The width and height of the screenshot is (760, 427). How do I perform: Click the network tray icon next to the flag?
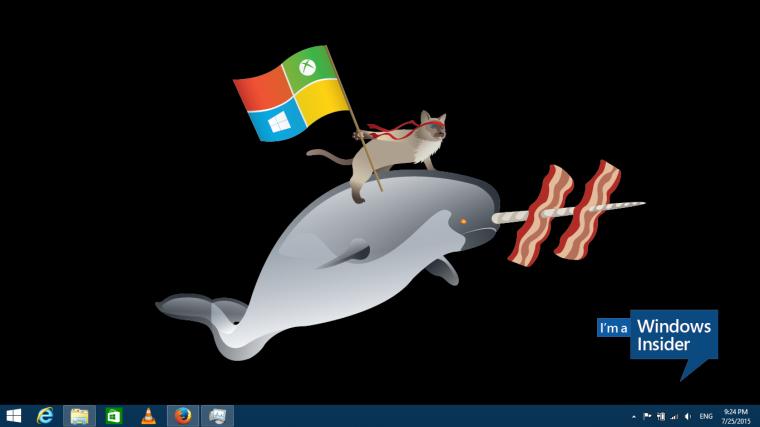661,416
